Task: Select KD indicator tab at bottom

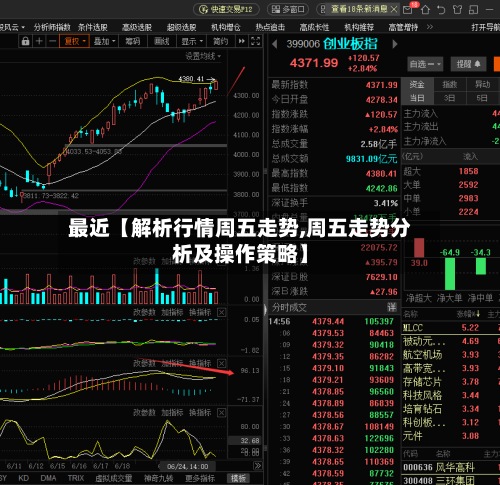Action: 23,478
